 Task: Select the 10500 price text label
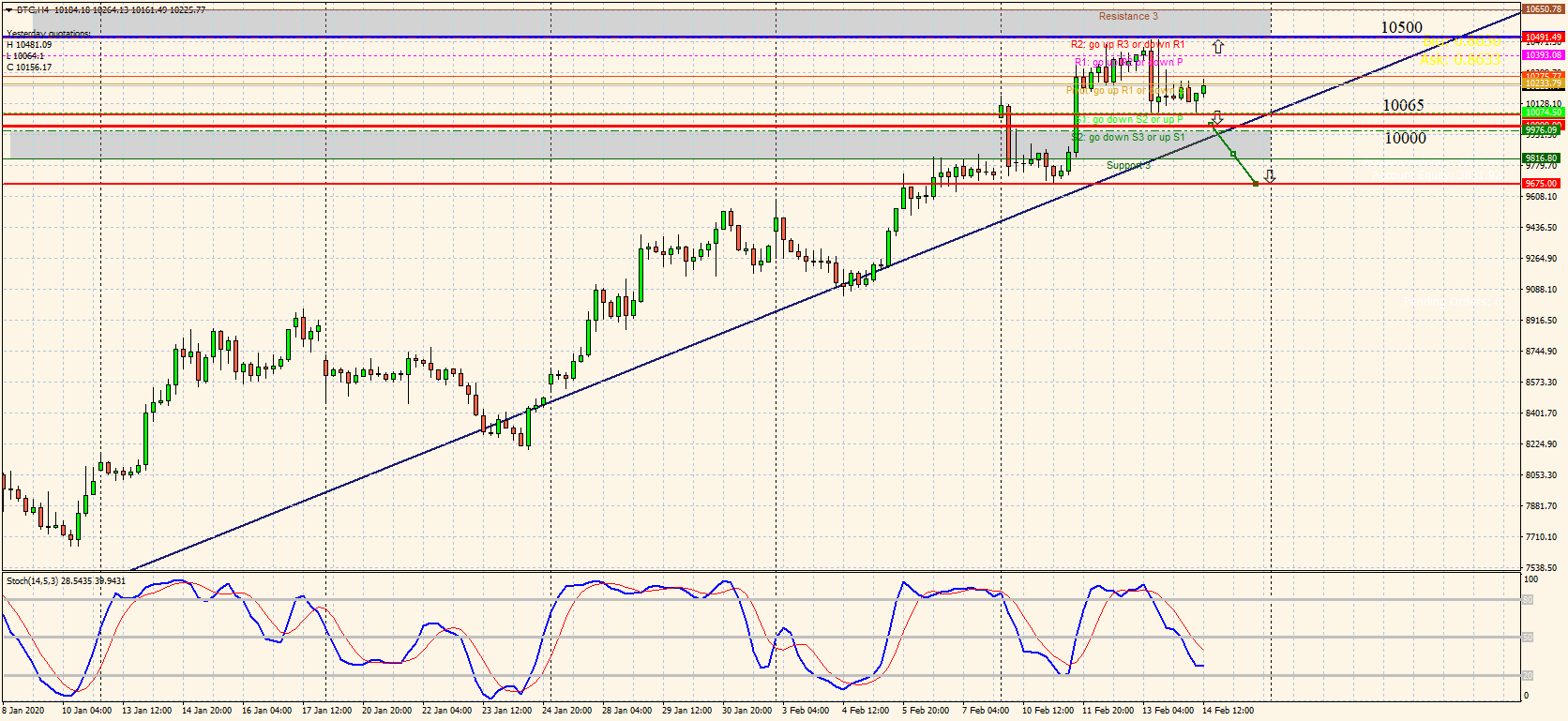coord(1401,27)
